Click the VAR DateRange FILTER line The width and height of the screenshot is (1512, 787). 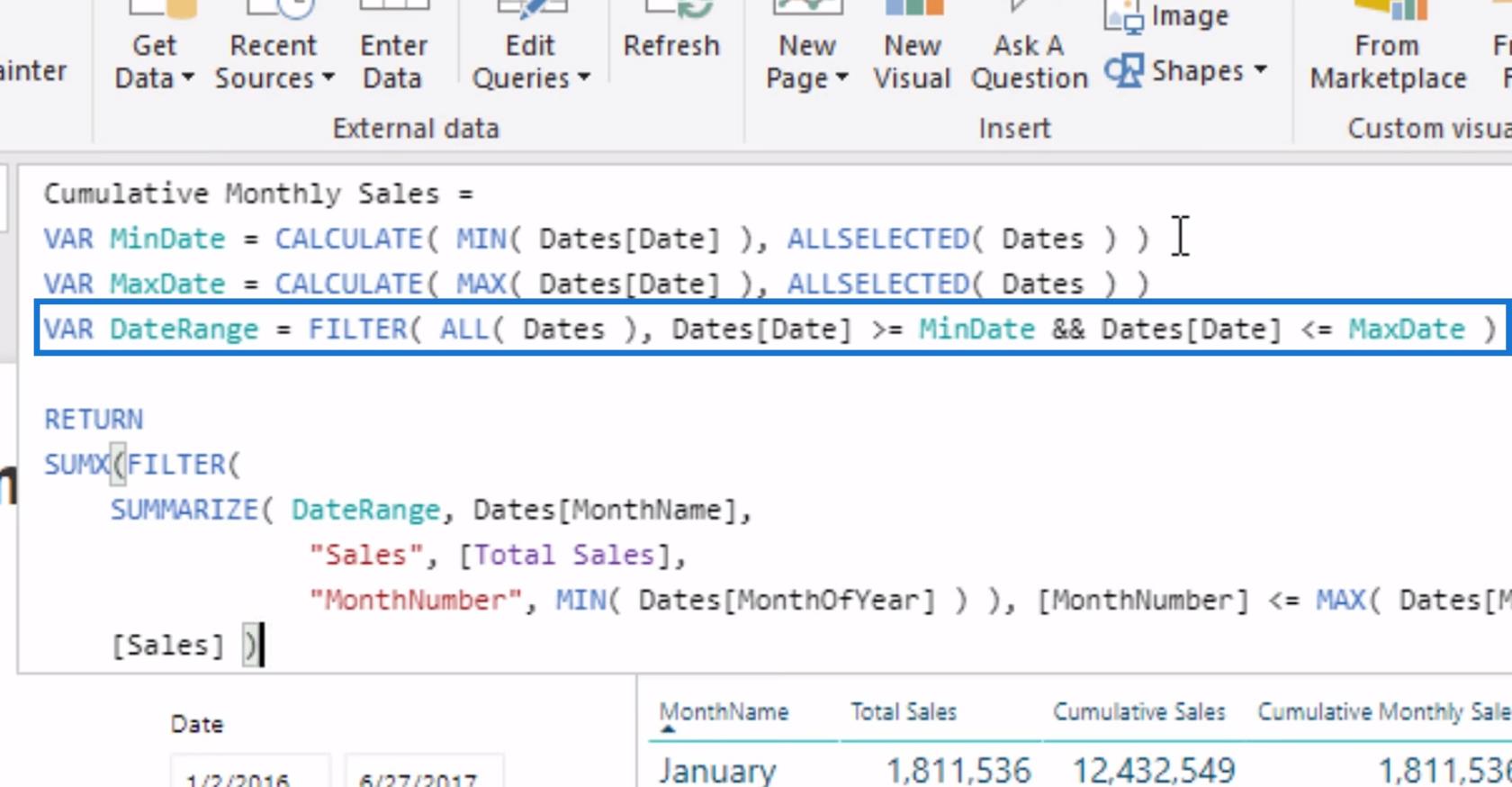[770, 329]
